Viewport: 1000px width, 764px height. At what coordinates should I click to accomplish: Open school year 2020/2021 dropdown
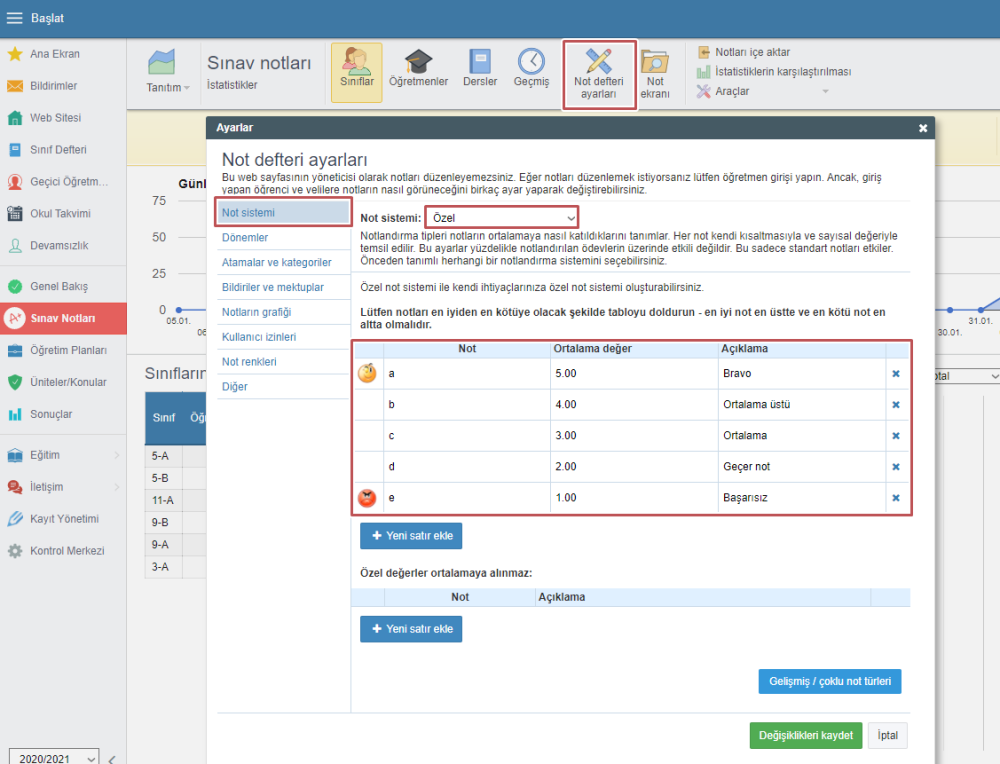pyautogui.click(x=54, y=757)
